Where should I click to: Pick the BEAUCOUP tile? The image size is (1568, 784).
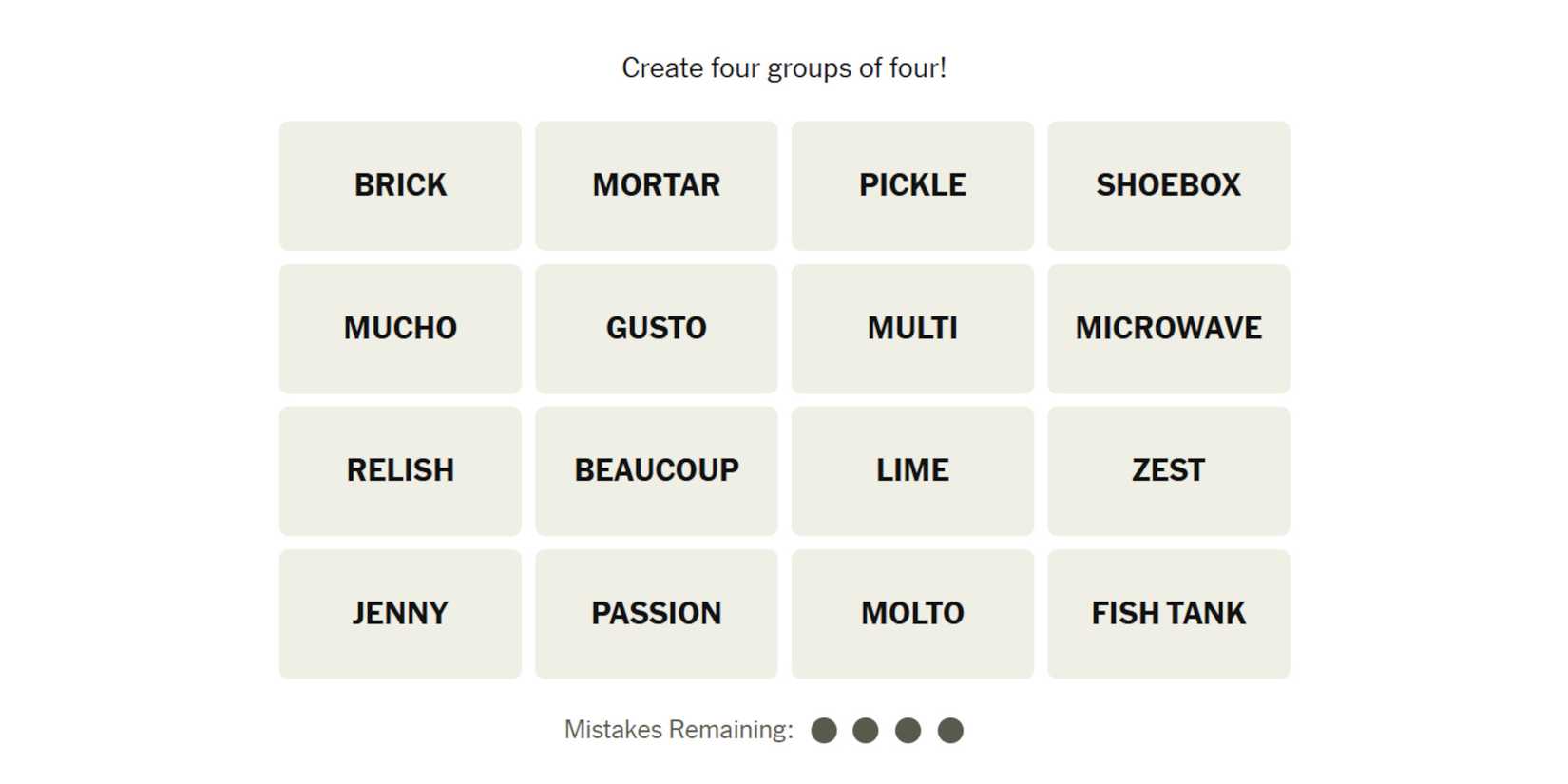click(656, 471)
